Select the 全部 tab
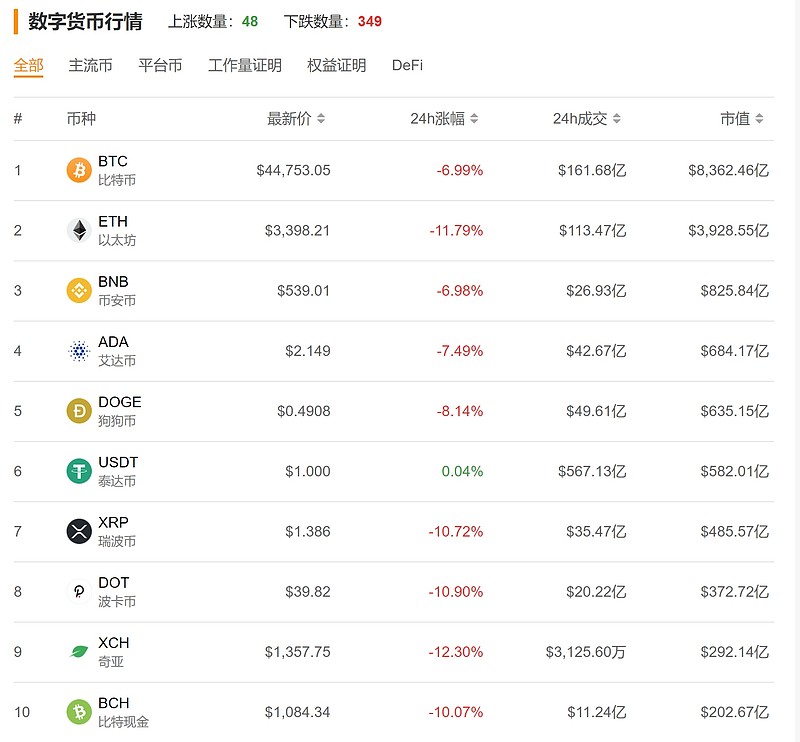This screenshot has height=742, width=800. (29, 65)
